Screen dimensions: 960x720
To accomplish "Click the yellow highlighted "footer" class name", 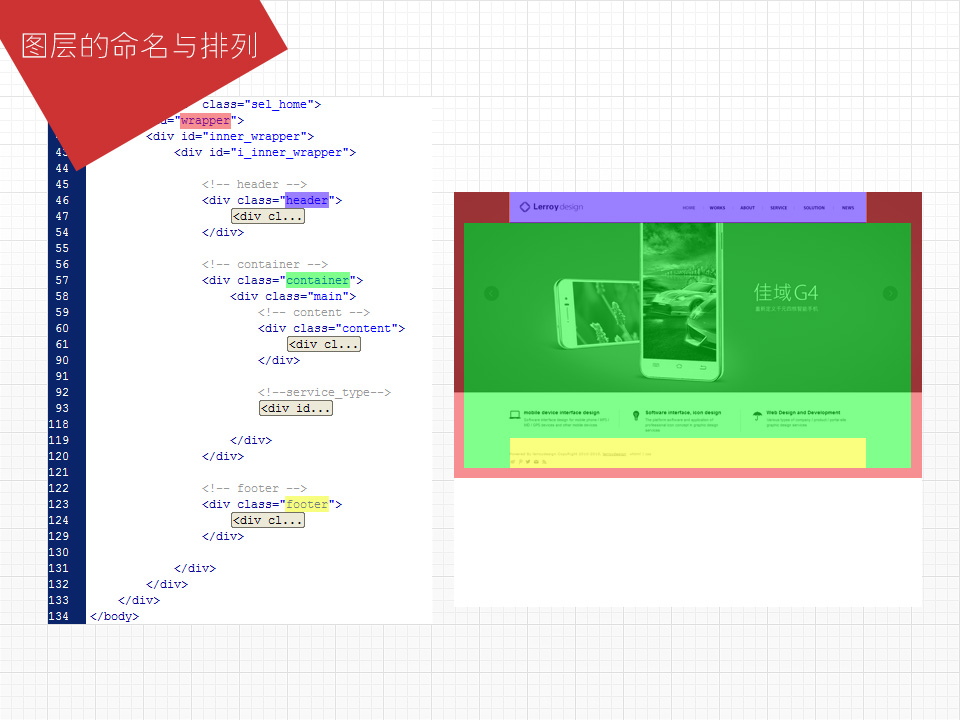I will coord(307,504).
